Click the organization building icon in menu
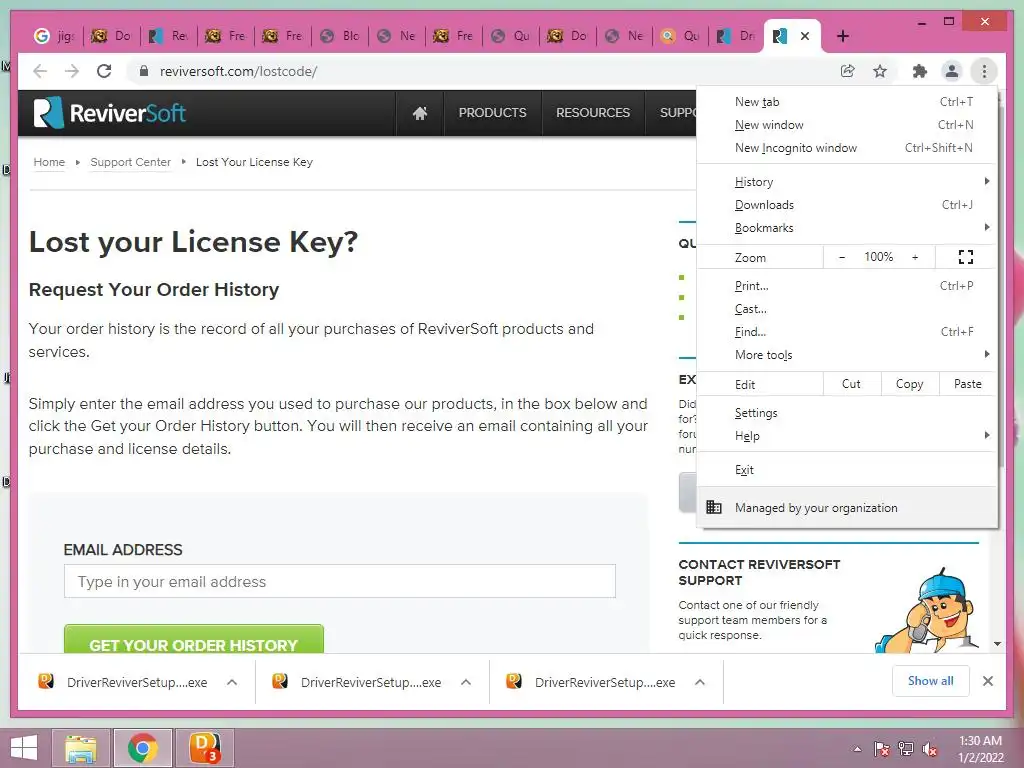Viewport: 1024px width, 768px height. (x=714, y=507)
